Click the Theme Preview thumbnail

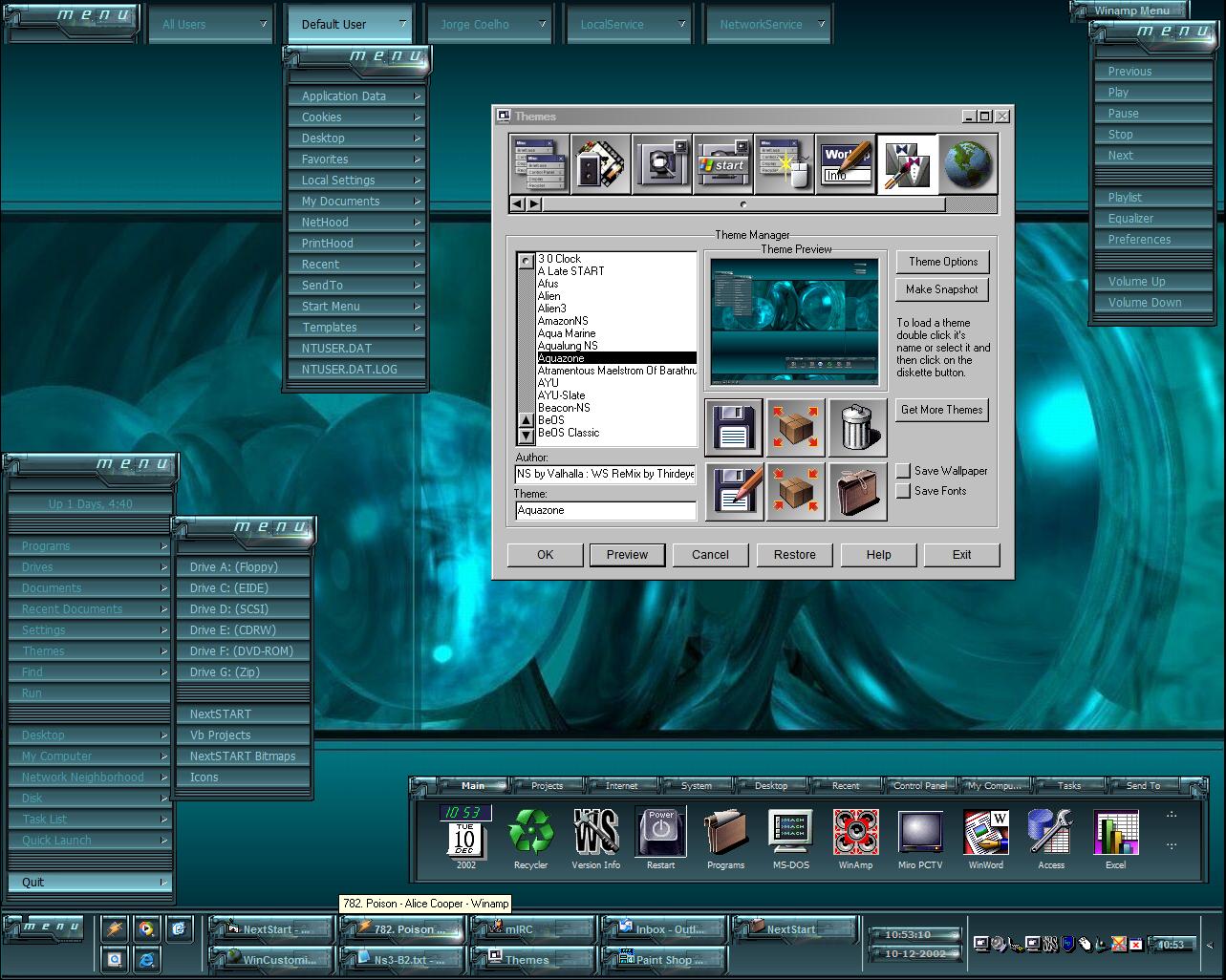pyautogui.click(x=795, y=320)
